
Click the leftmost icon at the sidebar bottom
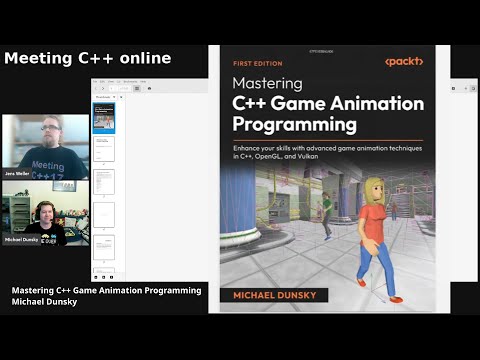[x=96, y=277]
